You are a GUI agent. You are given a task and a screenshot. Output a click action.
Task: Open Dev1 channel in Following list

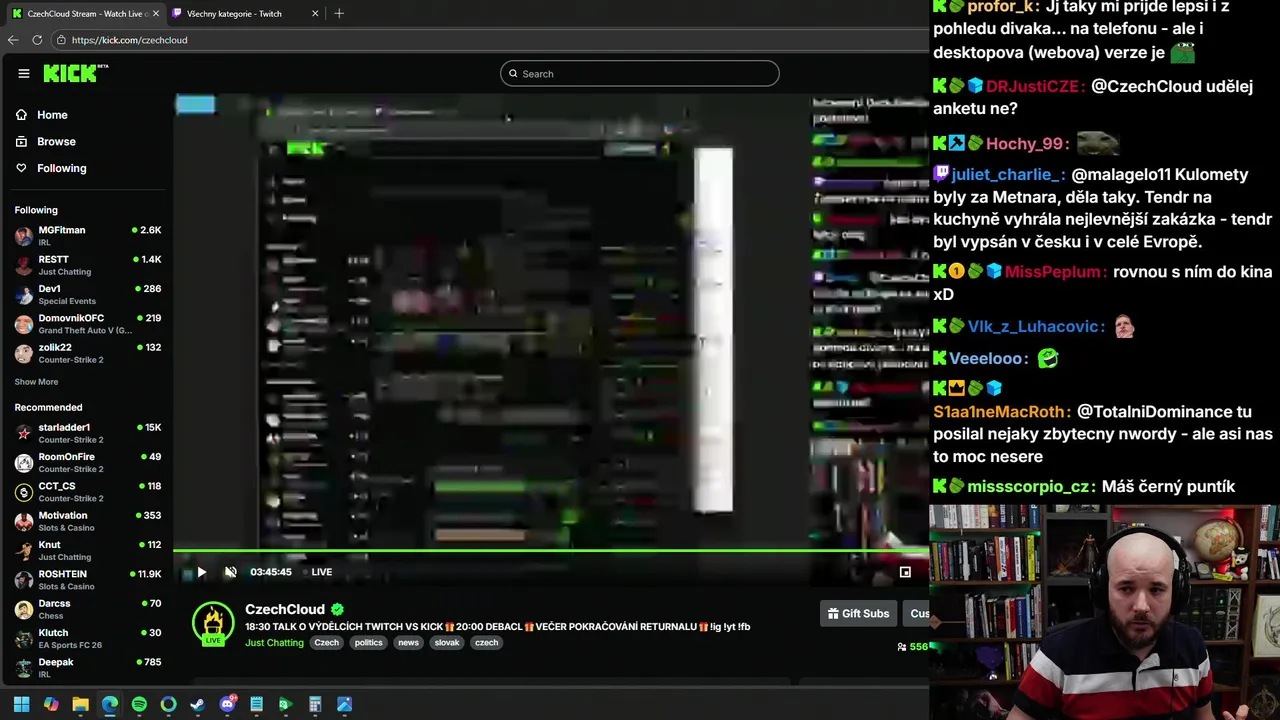pos(88,294)
